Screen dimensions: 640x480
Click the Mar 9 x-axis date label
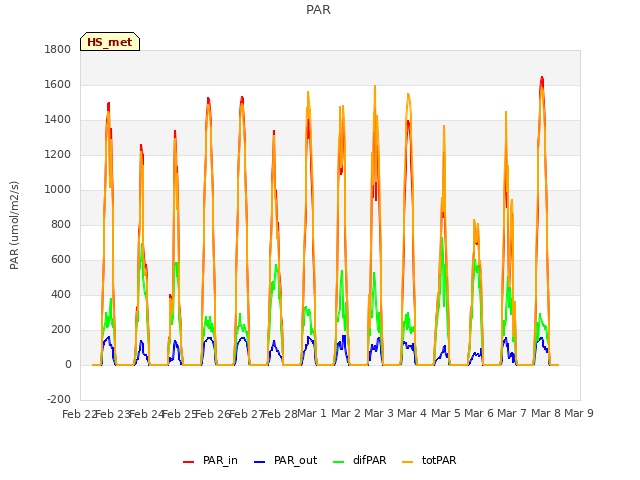pos(579,413)
